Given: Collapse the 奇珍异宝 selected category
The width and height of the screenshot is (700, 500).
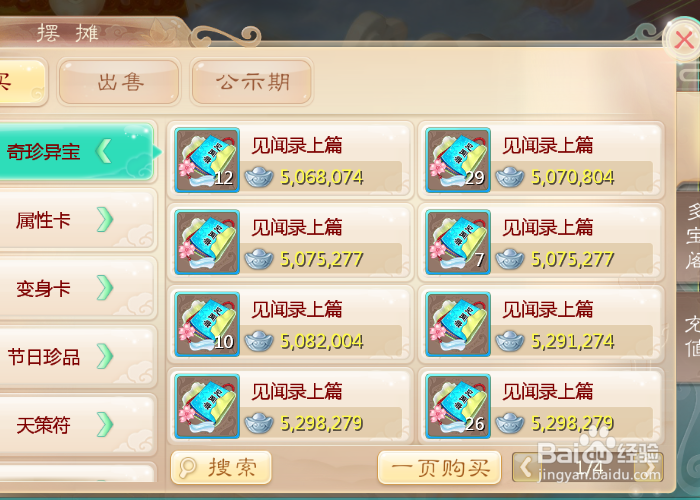Looking at the screenshot, I should click(104, 151).
